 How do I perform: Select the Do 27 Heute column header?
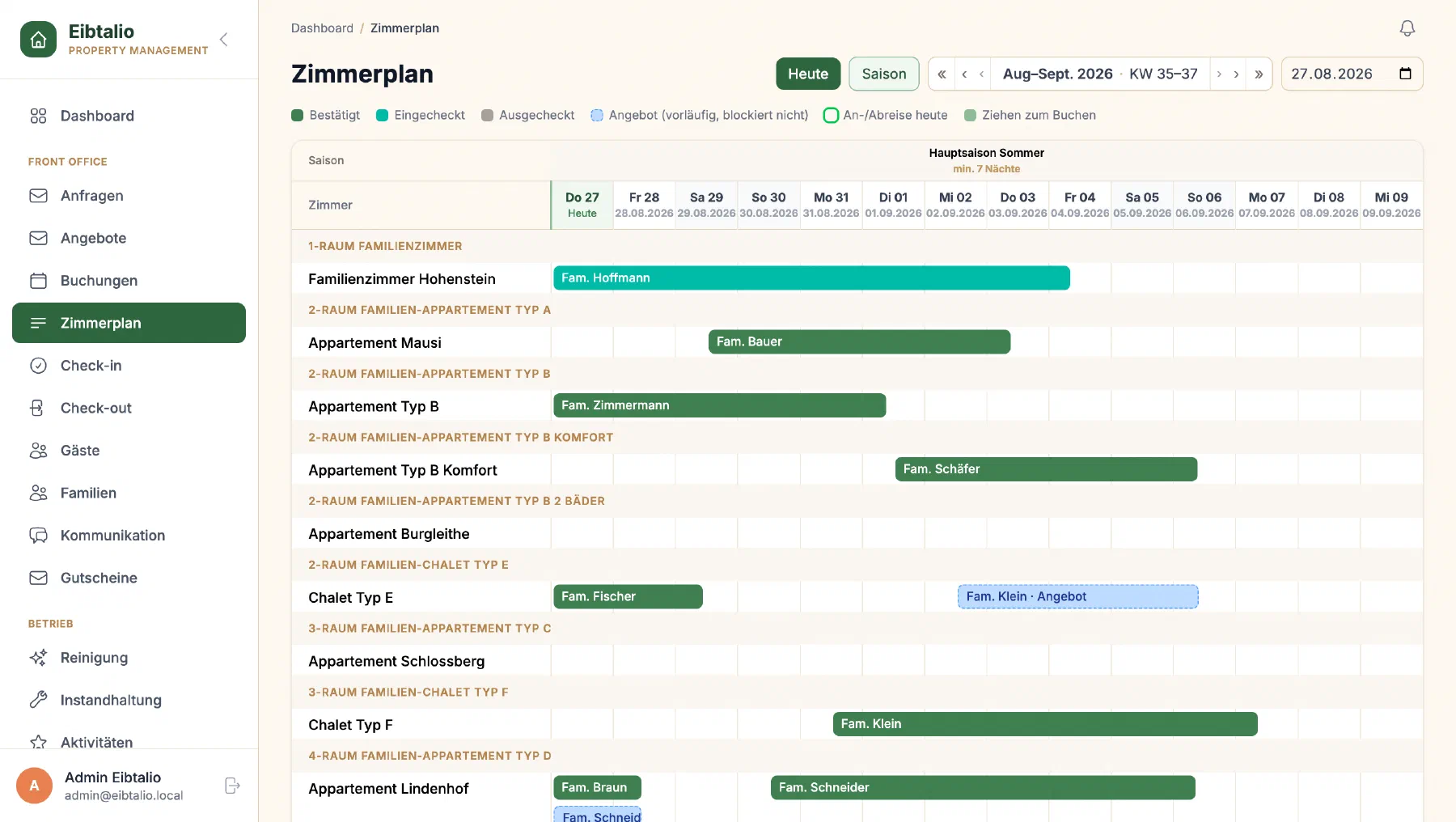582,205
